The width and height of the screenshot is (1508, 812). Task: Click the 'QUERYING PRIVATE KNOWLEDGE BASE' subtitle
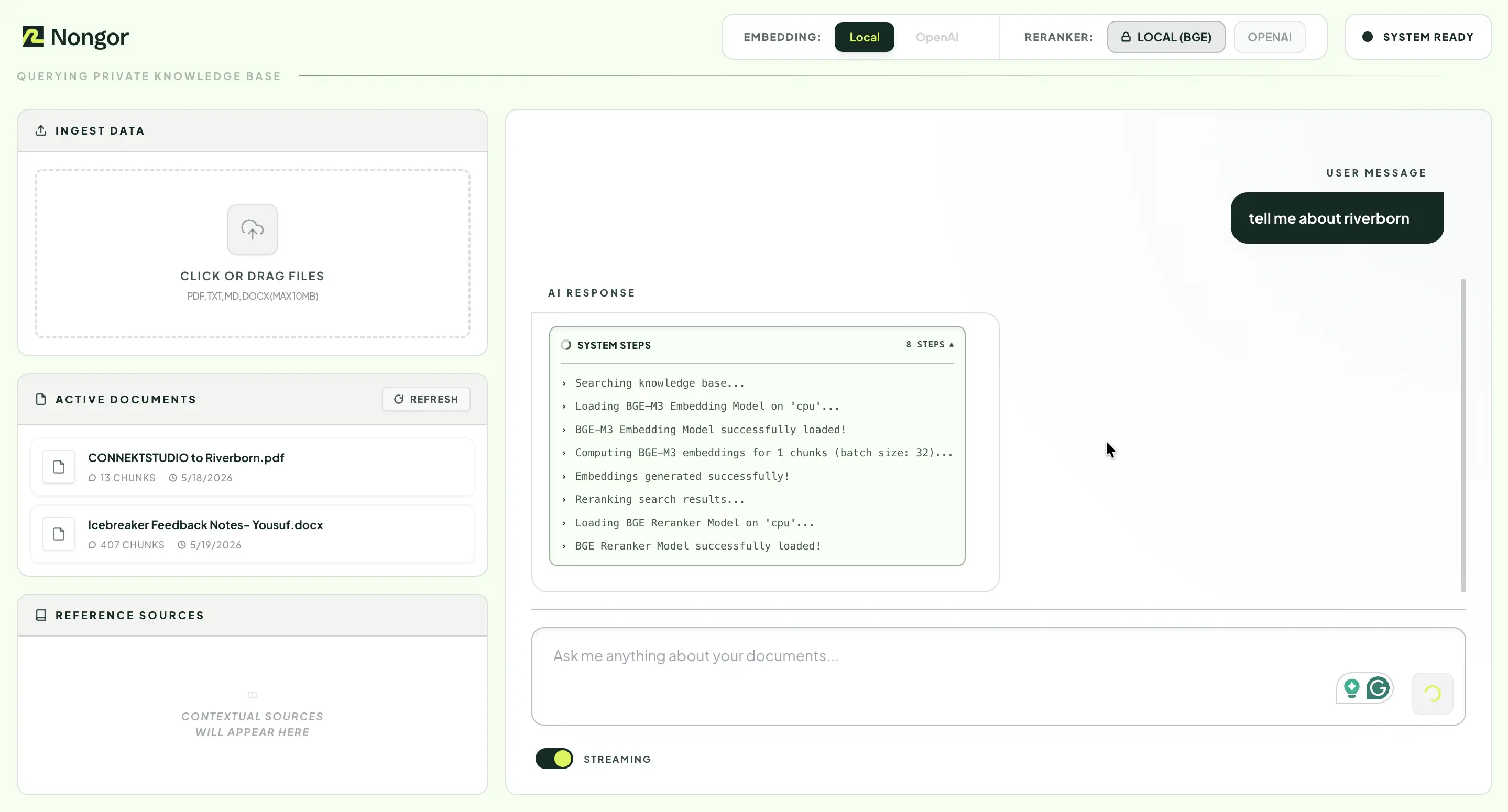click(149, 76)
